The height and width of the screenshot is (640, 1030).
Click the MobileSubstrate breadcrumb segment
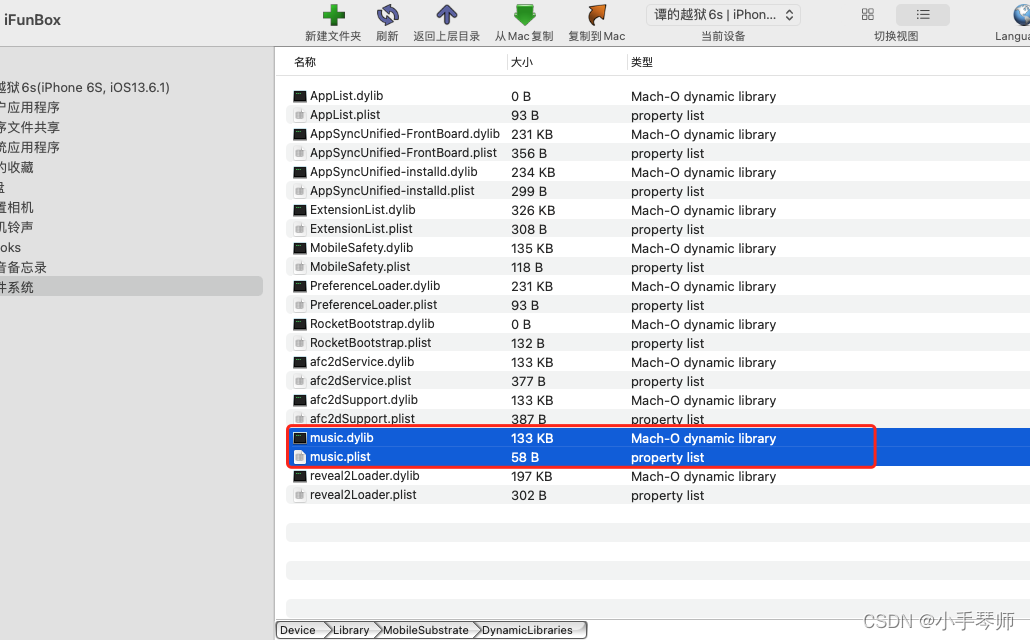(426, 630)
